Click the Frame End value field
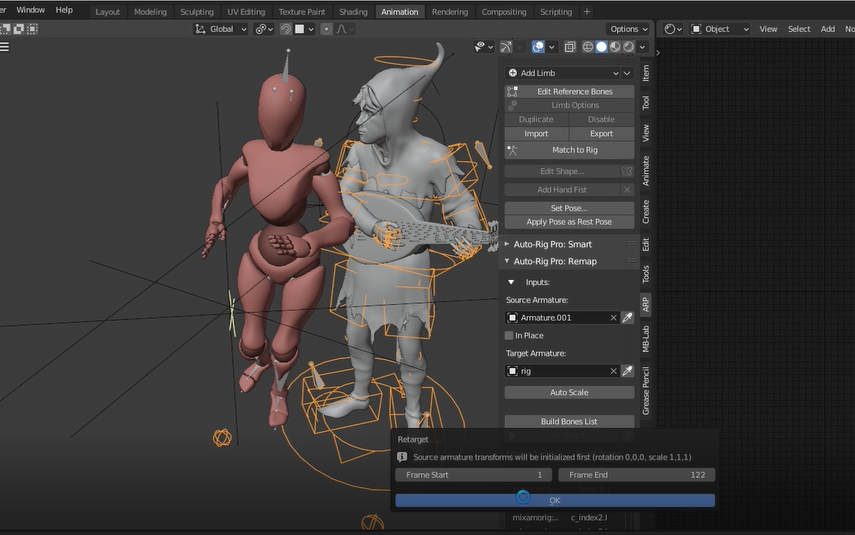Viewport: 855px width, 535px height. point(636,475)
